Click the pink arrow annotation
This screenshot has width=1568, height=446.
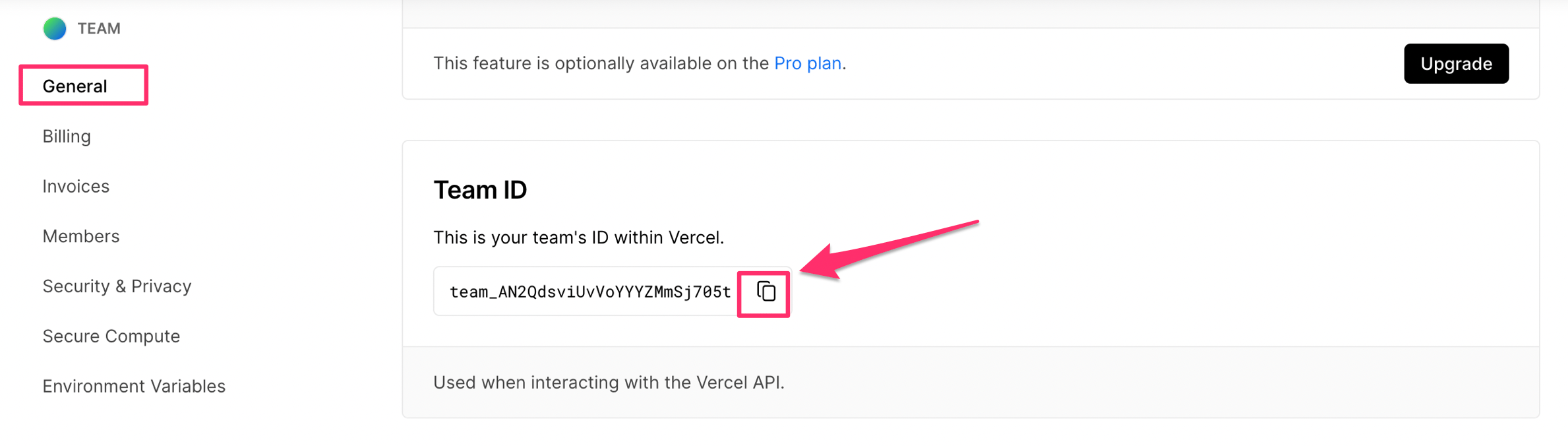pyautogui.click(x=889, y=249)
